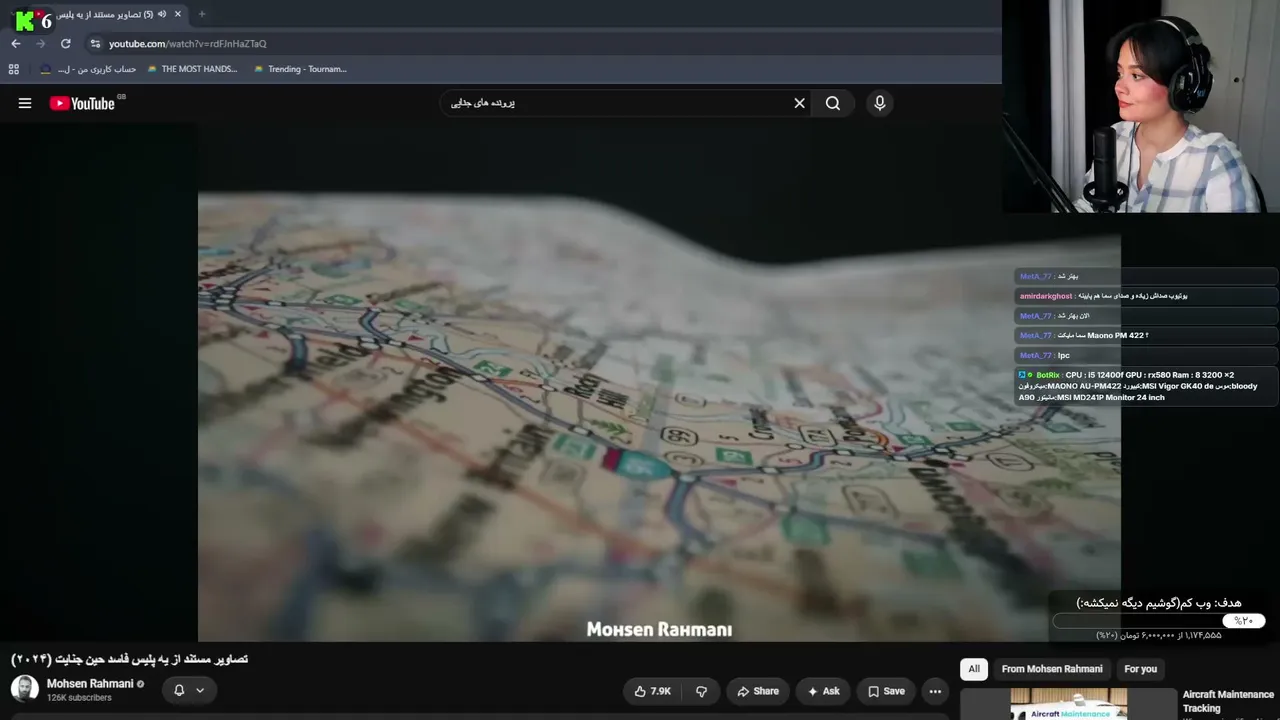1280x720 pixels.
Task: Like the video with 7.9K likes
Action: [652, 691]
